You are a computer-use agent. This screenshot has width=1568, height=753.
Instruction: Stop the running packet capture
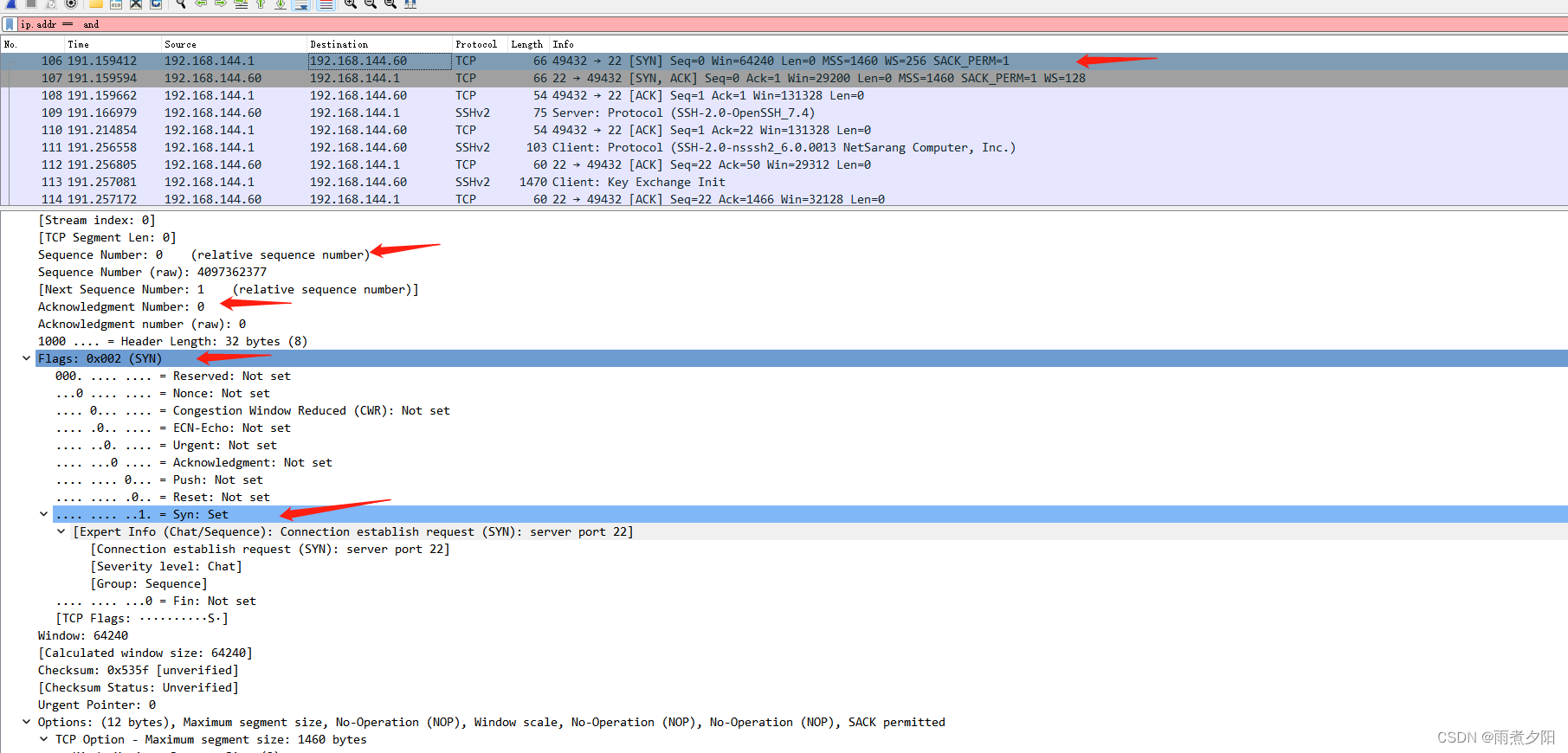pos(31,3)
